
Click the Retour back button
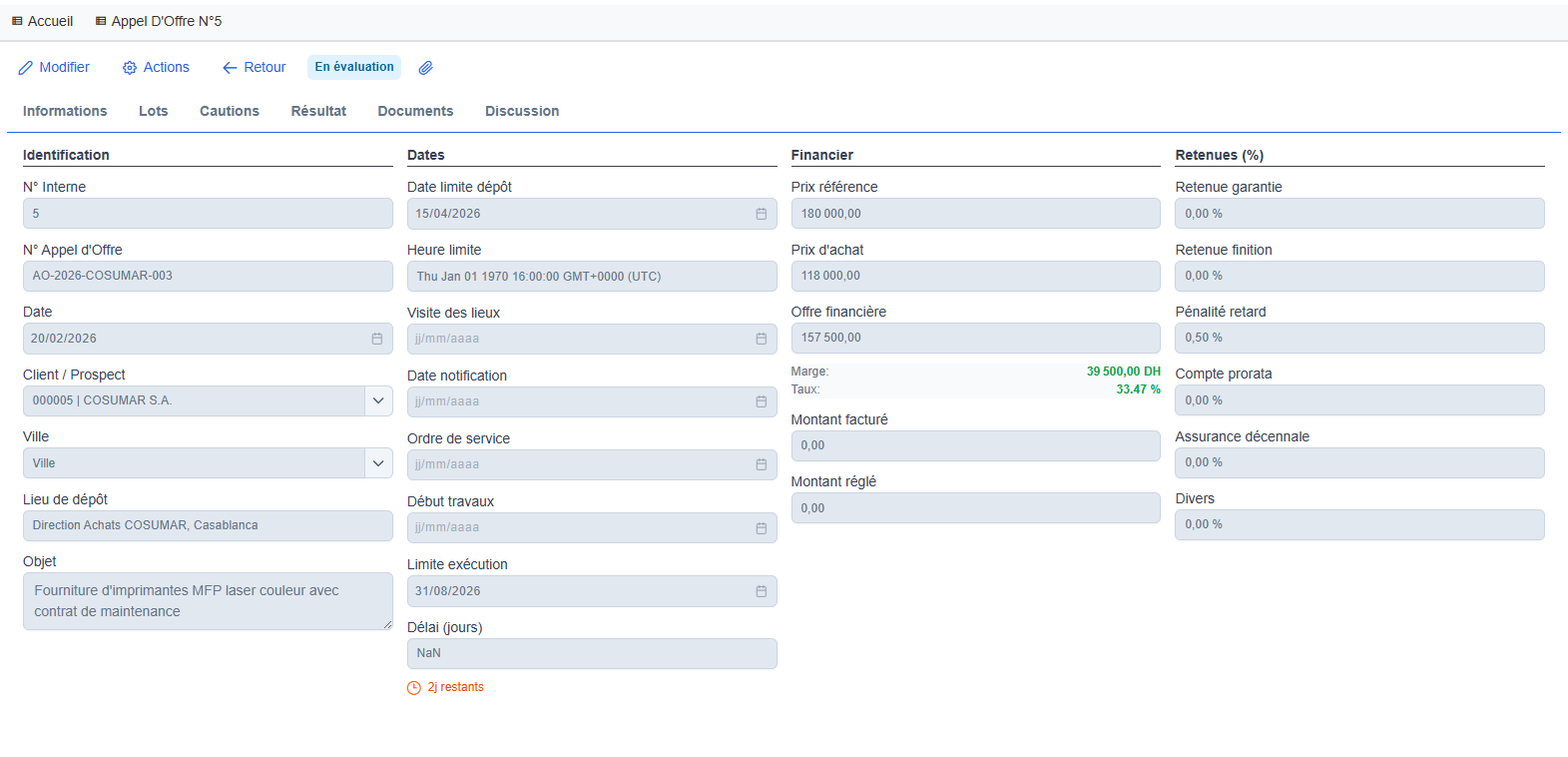tap(255, 68)
